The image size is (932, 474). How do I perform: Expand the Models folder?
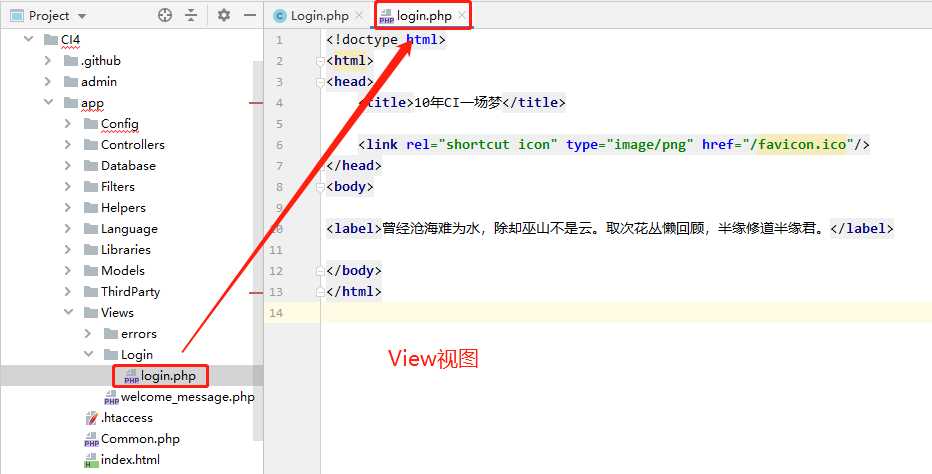68,271
